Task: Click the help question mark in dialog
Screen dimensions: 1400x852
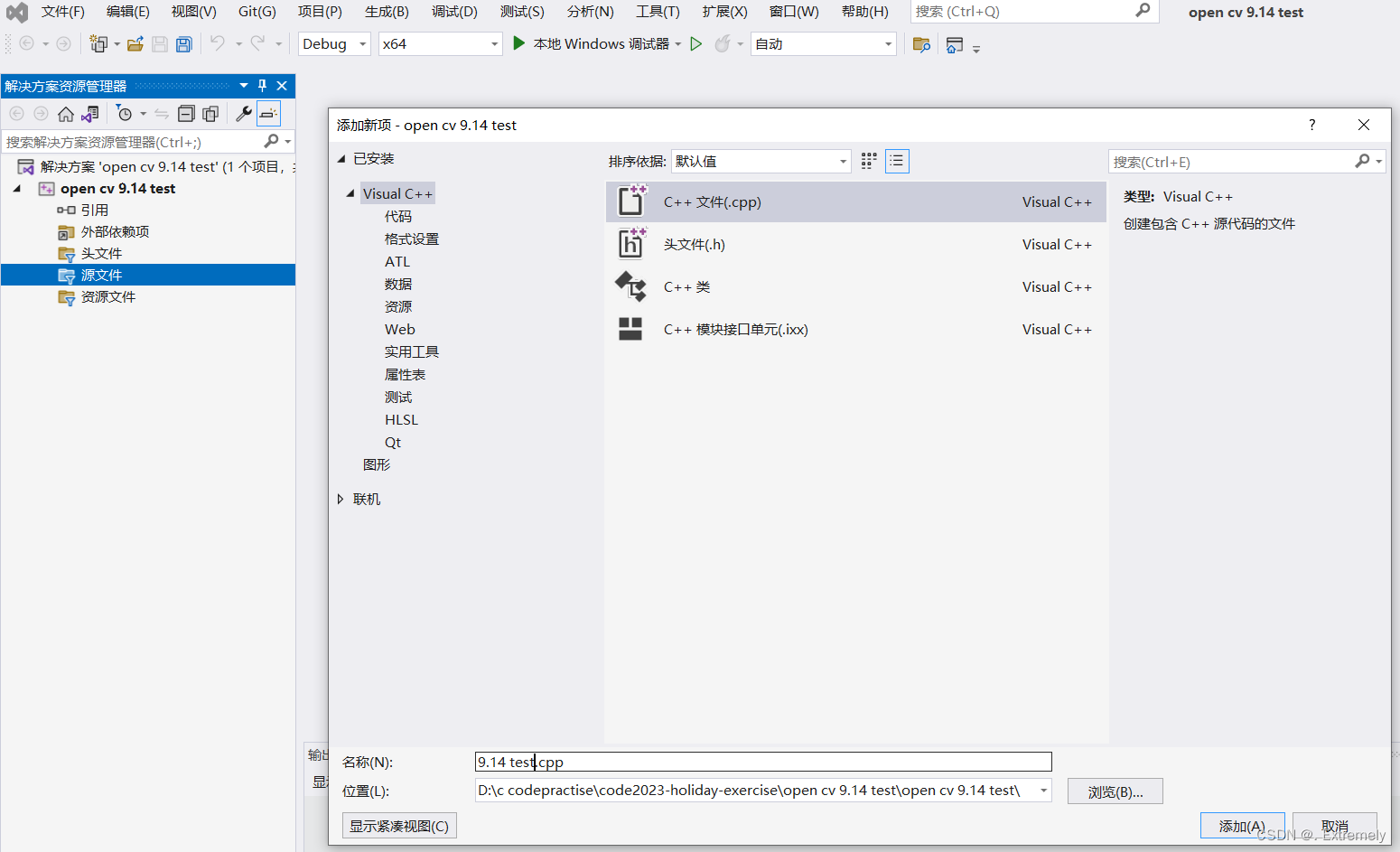Action: (x=1312, y=125)
